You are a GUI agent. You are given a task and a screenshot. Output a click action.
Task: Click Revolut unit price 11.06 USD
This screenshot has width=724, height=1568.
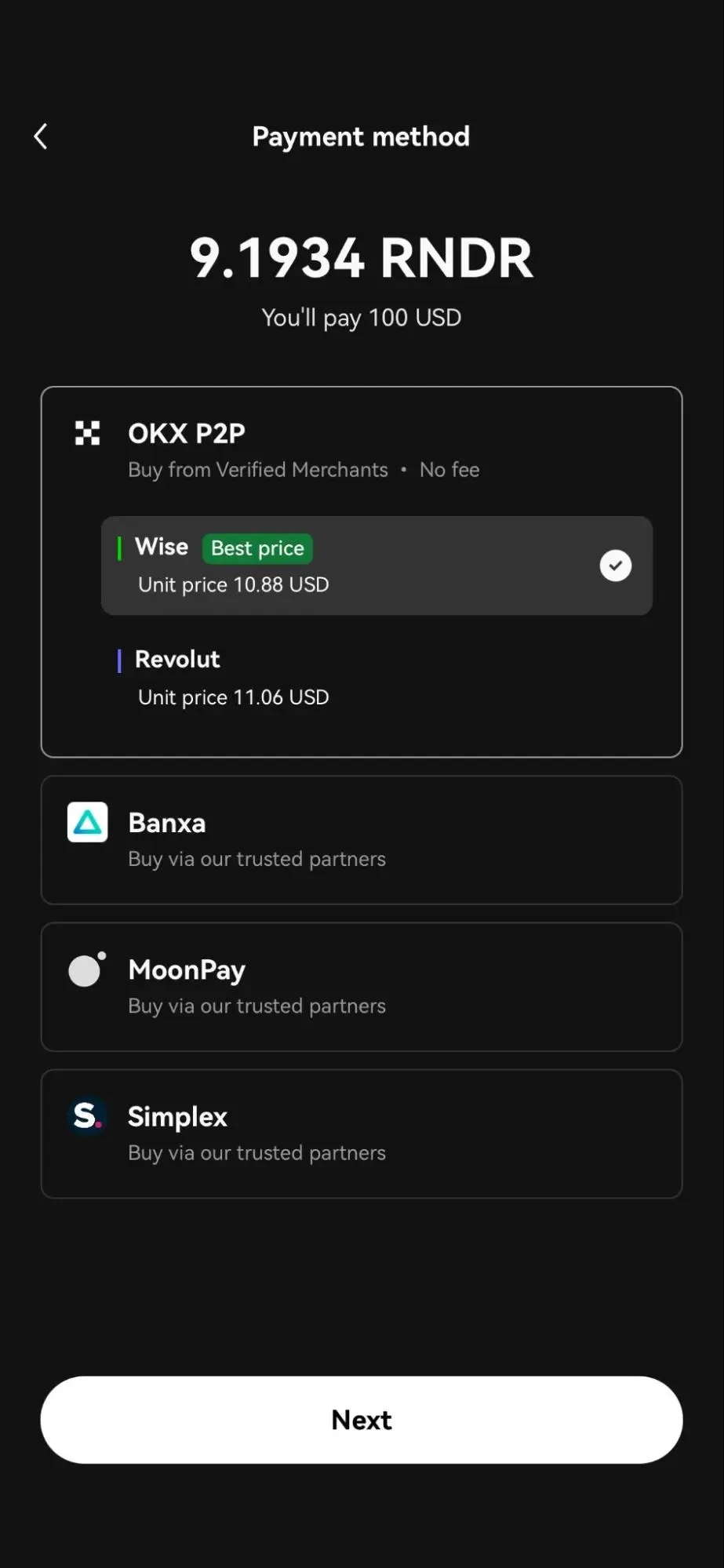234,697
